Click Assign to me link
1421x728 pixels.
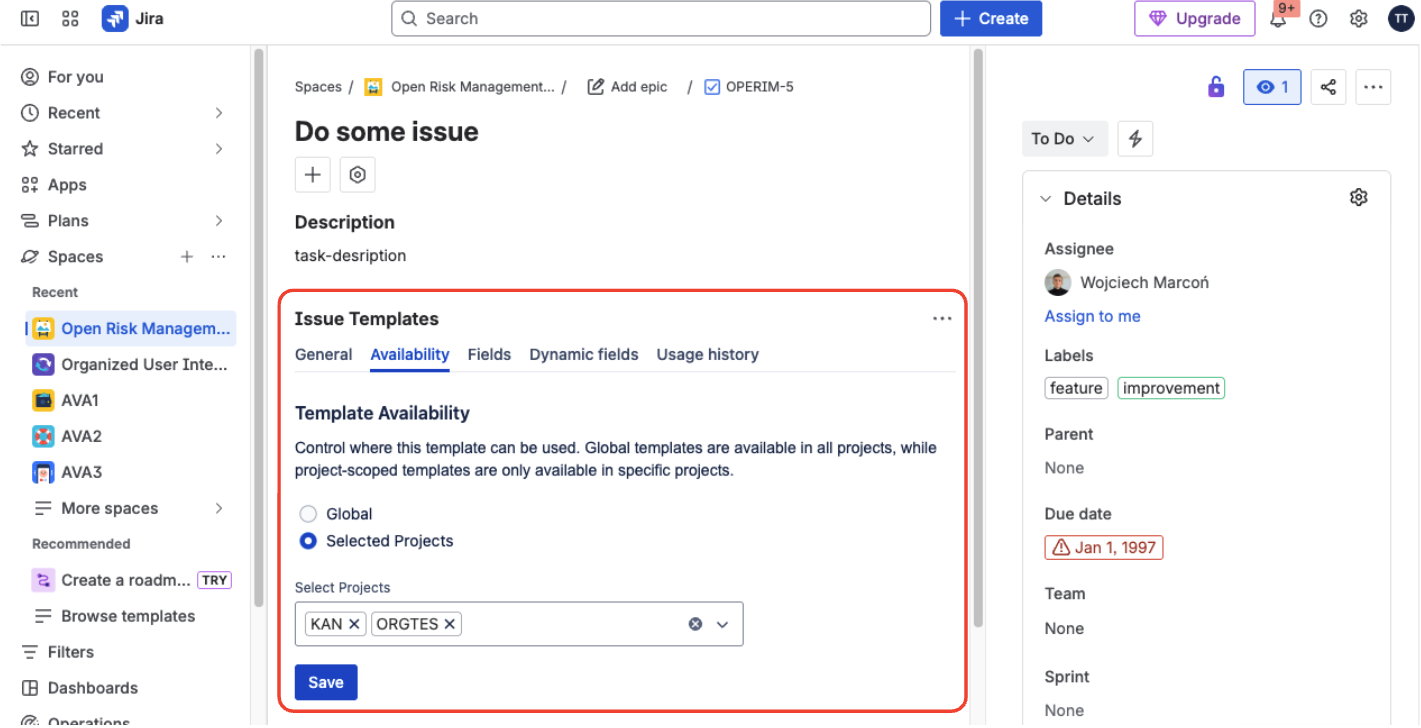(1092, 316)
